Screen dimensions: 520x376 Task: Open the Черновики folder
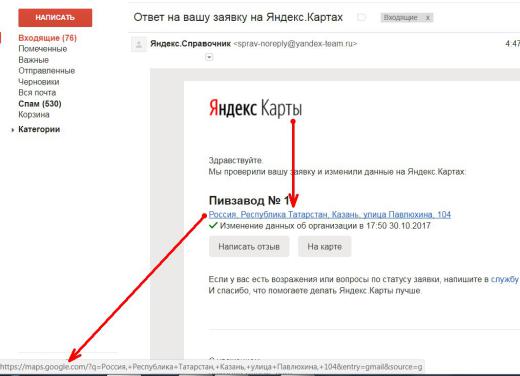point(39,82)
